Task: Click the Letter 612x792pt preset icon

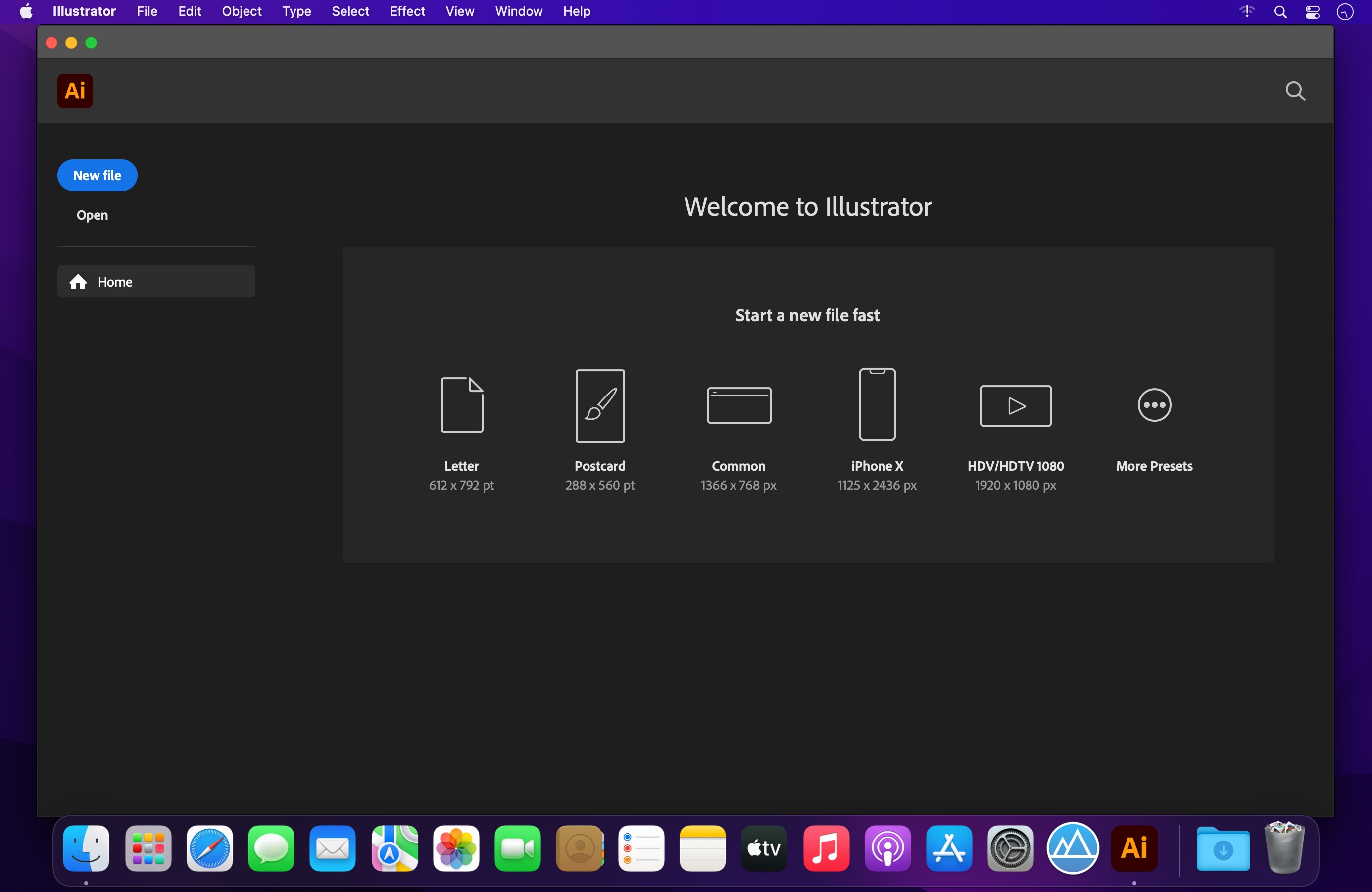Action: click(x=461, y=405)
